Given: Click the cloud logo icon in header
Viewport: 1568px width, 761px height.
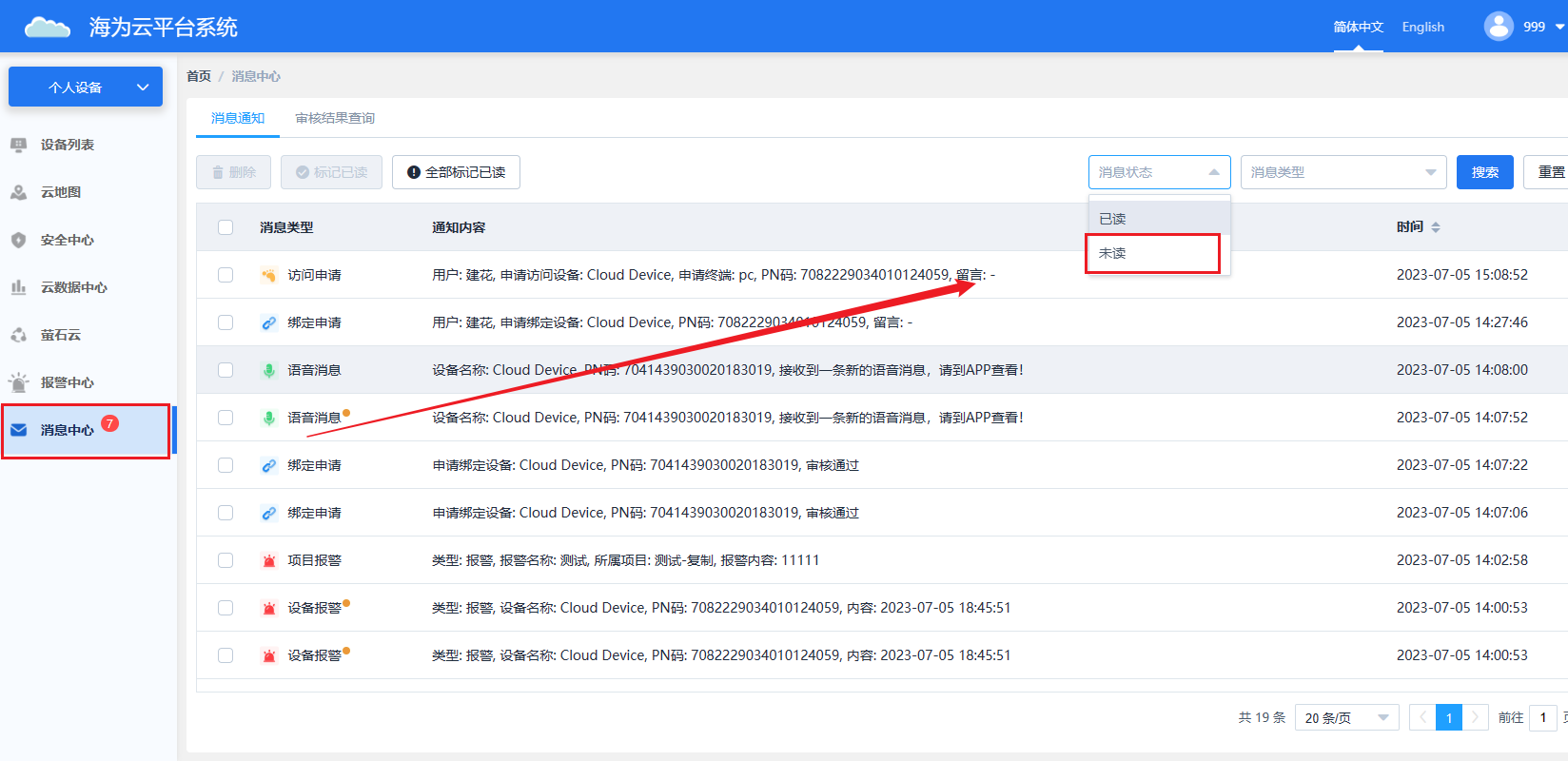Looking at the screenshot, I should coord(48,27).
